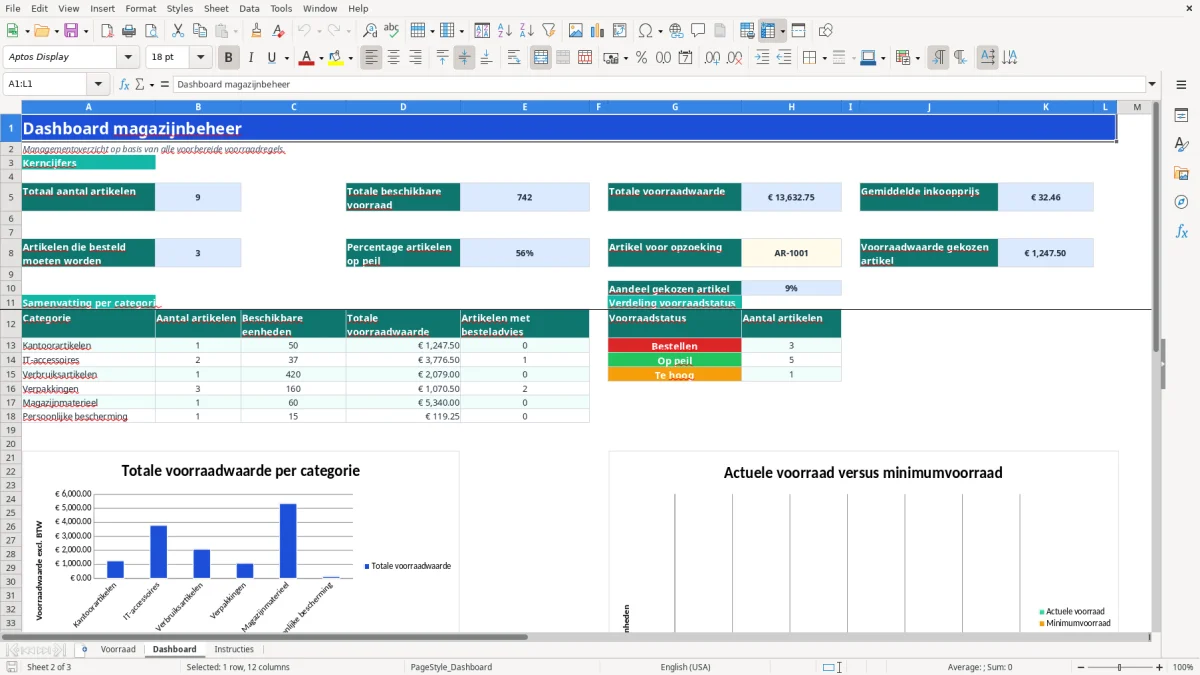Open Find & Replace
This screenshot has width=1200, height=675.
tap(370, 30)
